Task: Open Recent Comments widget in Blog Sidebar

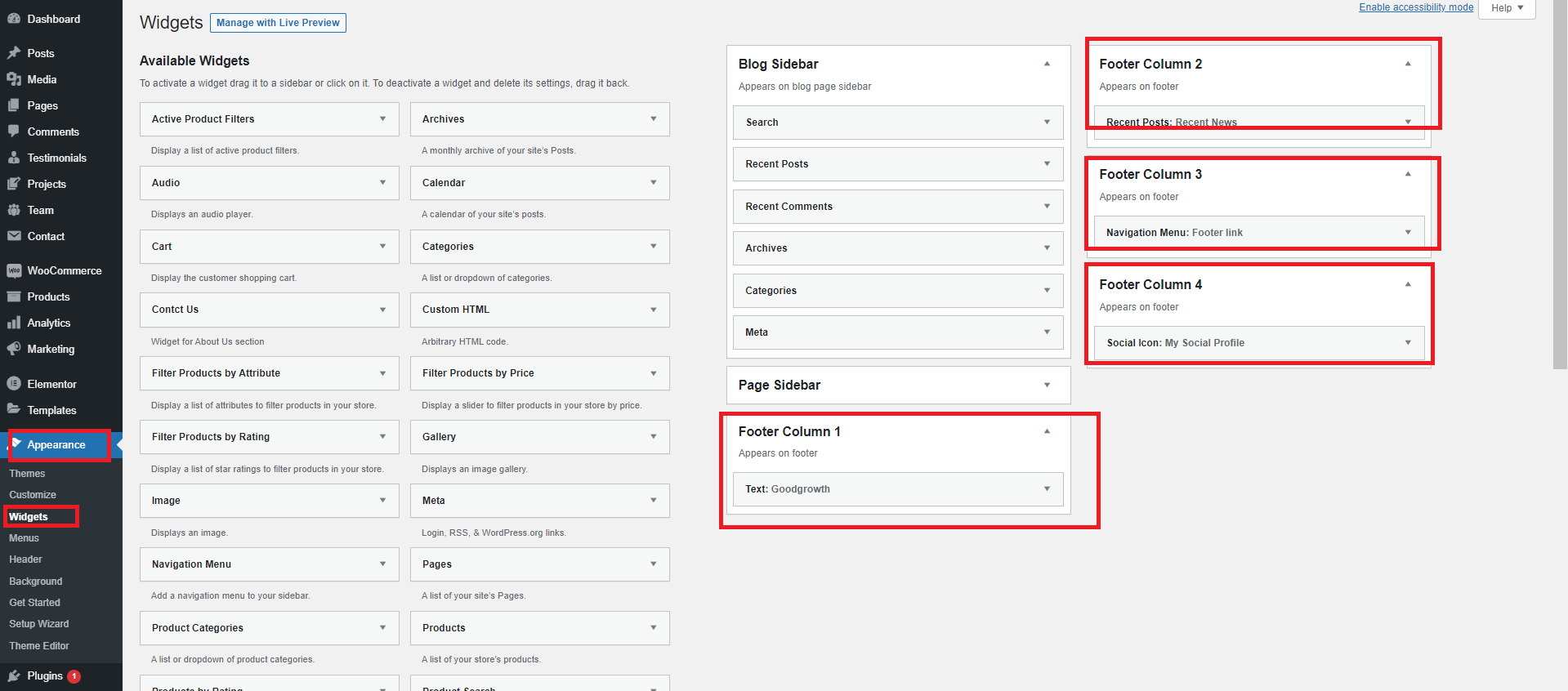Action: click(x=898, y=207)
